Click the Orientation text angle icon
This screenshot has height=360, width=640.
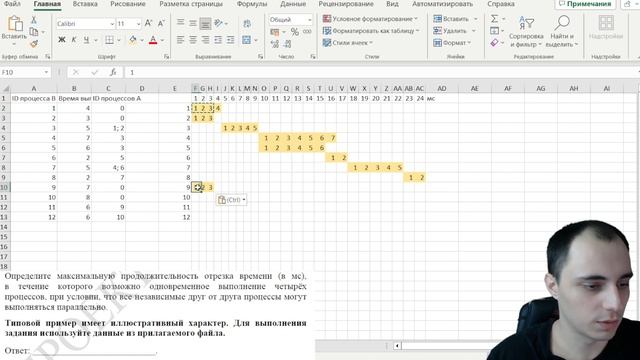[x=219, y=23]
